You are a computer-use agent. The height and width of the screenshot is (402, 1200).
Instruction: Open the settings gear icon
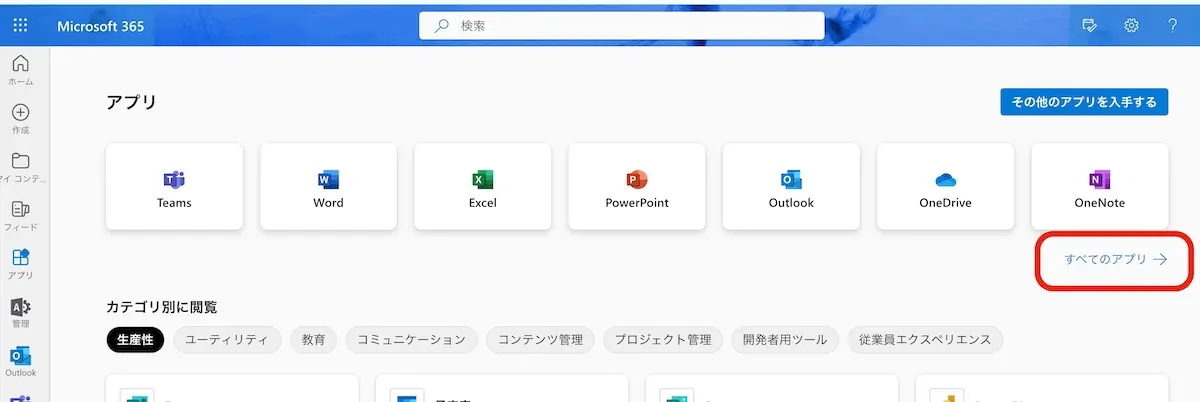pos(1132,25)
